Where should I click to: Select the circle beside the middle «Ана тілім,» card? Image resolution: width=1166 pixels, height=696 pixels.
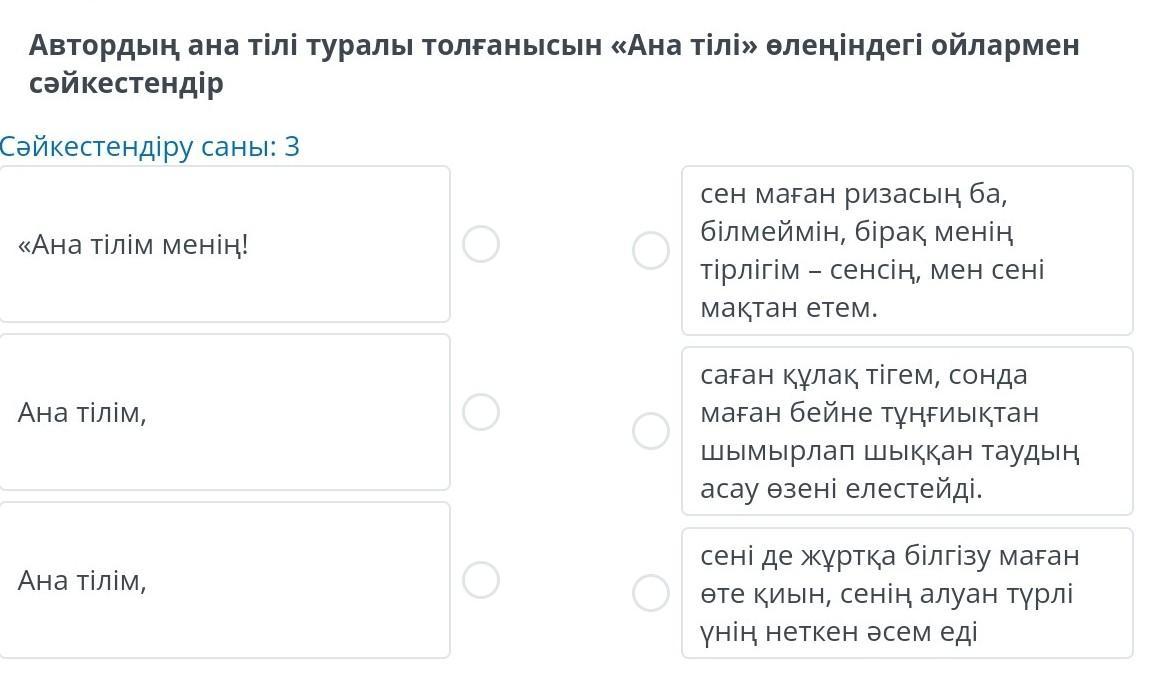pyautogui.click(x=481, y=412)
